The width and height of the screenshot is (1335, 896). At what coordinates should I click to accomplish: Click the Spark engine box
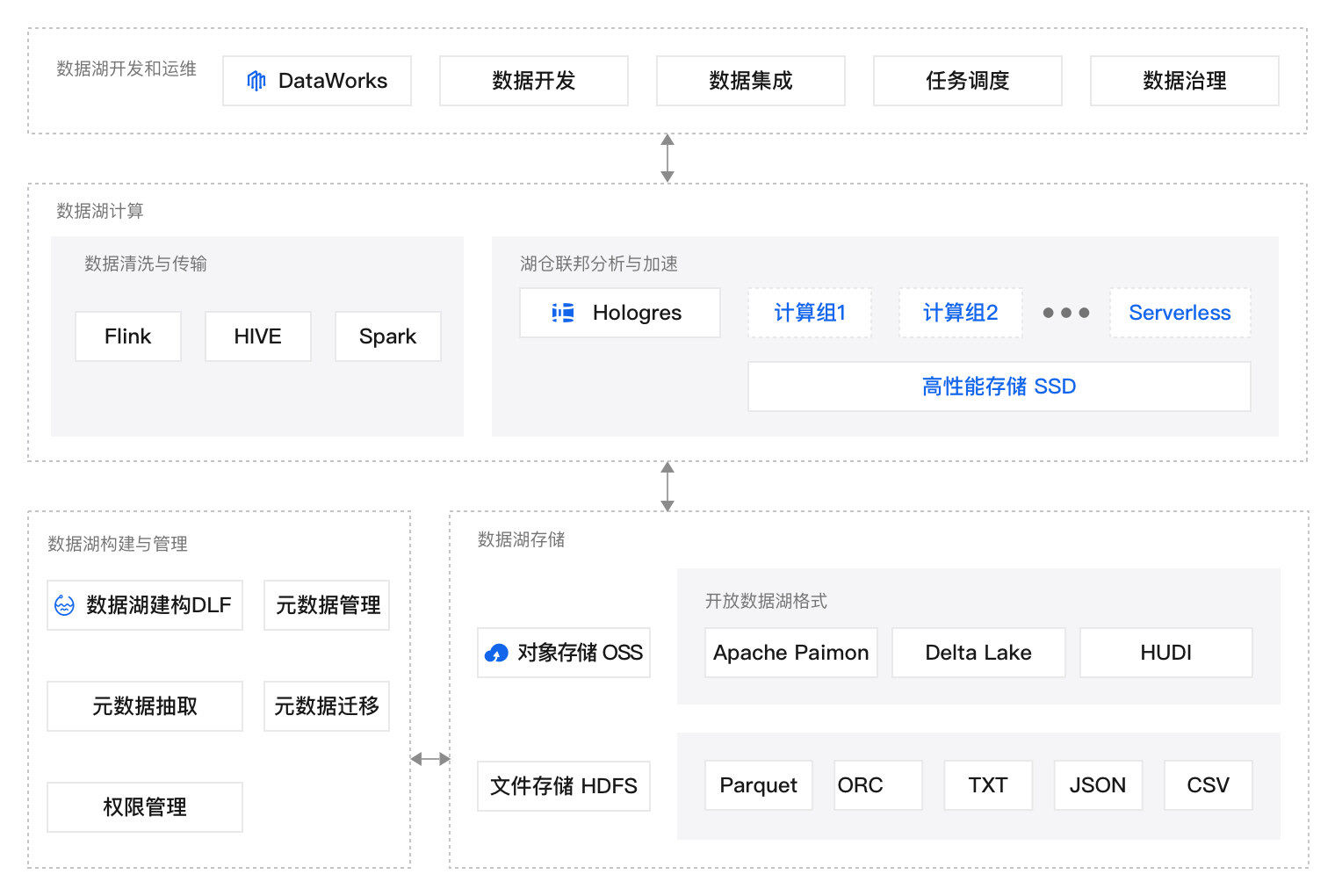(387, 336)
